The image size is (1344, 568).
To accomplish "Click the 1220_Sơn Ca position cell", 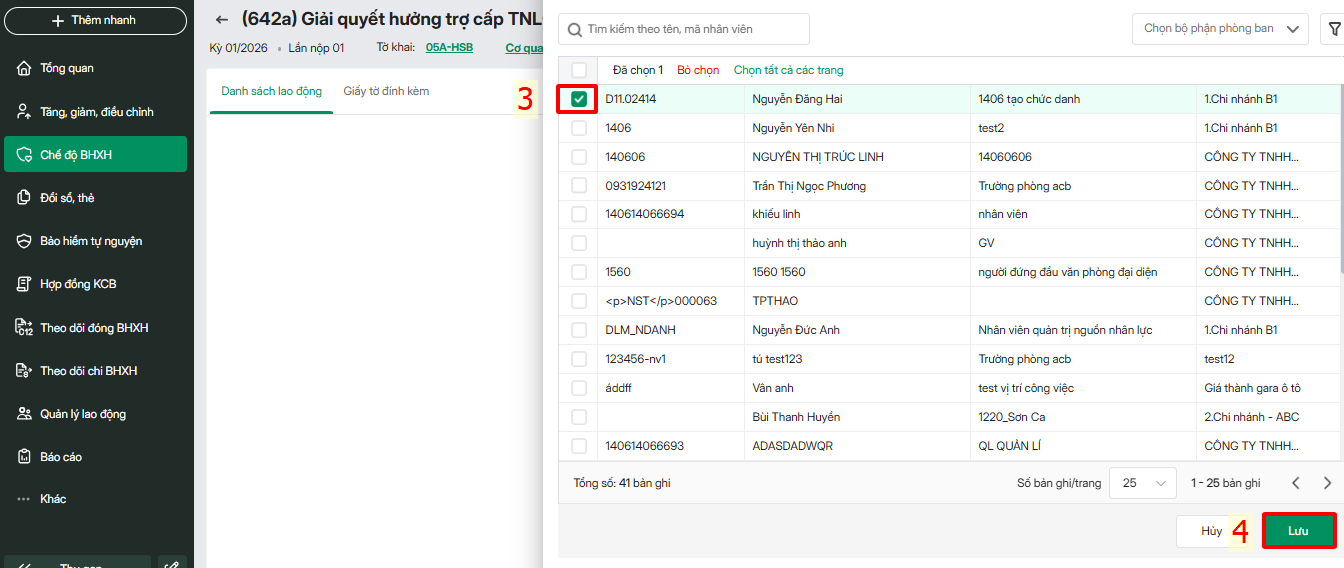I will click(x=1083, y=417).
